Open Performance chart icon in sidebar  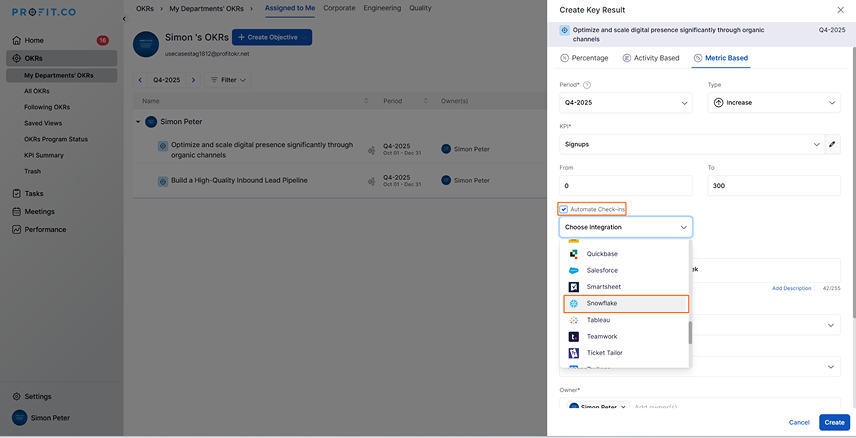coord(17,229)
